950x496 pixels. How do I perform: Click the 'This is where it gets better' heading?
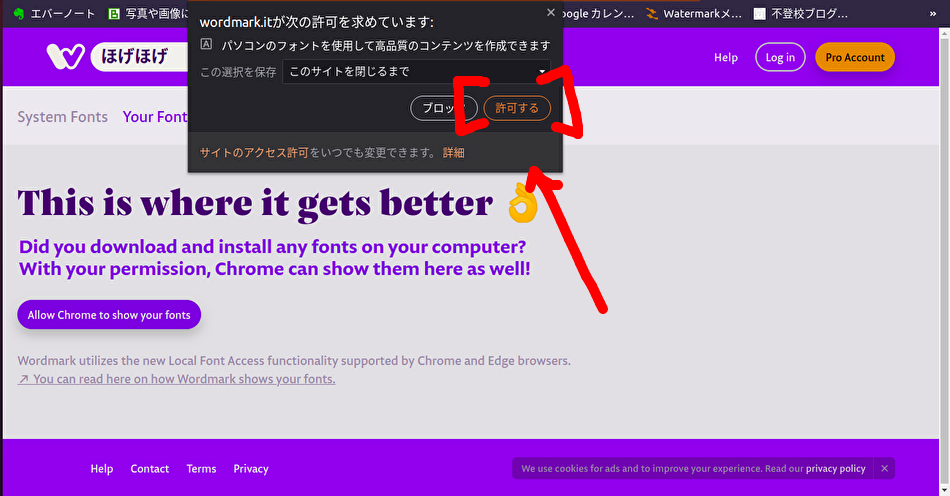(x=254, y=202)
